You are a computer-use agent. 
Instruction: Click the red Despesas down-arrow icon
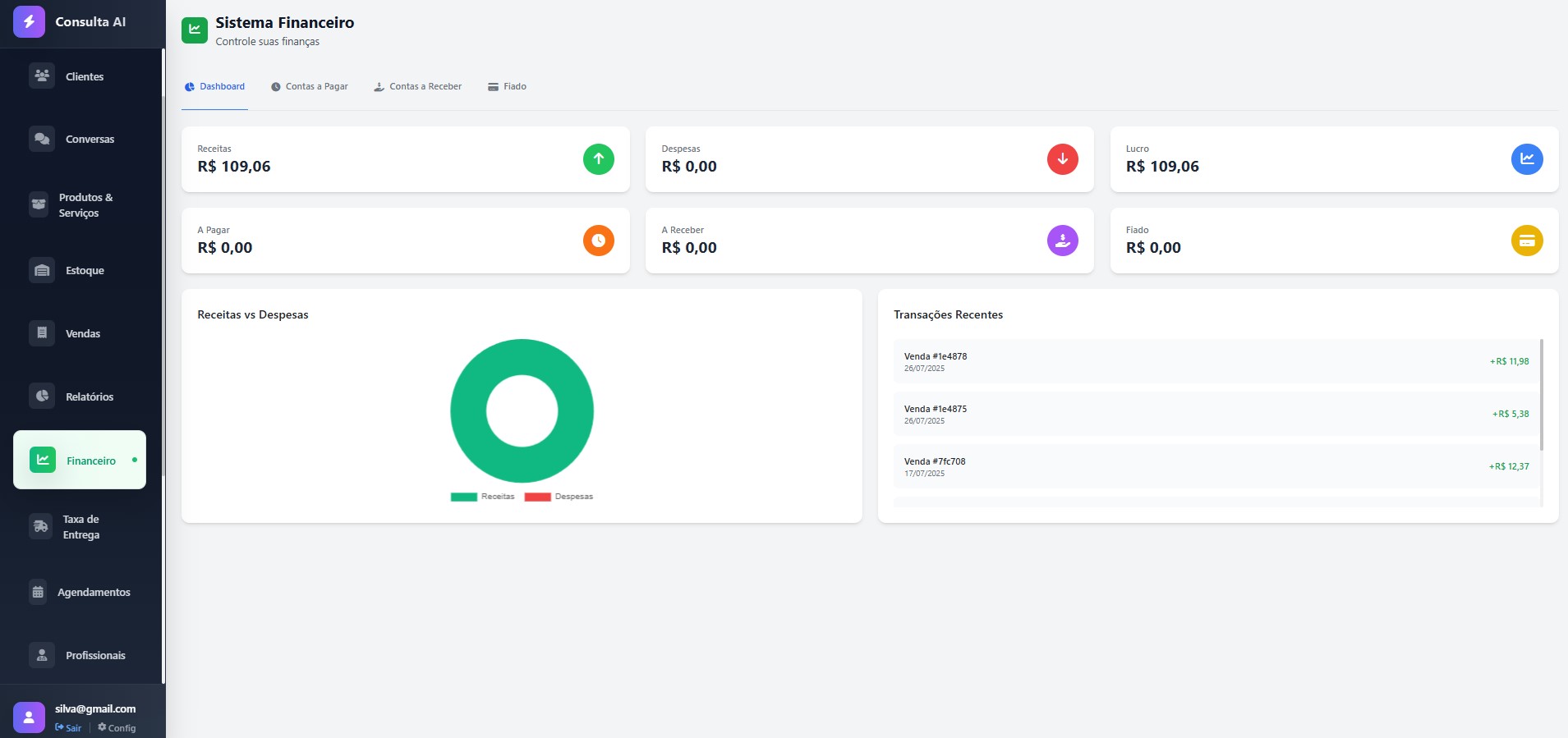(x=1062, y=159)
